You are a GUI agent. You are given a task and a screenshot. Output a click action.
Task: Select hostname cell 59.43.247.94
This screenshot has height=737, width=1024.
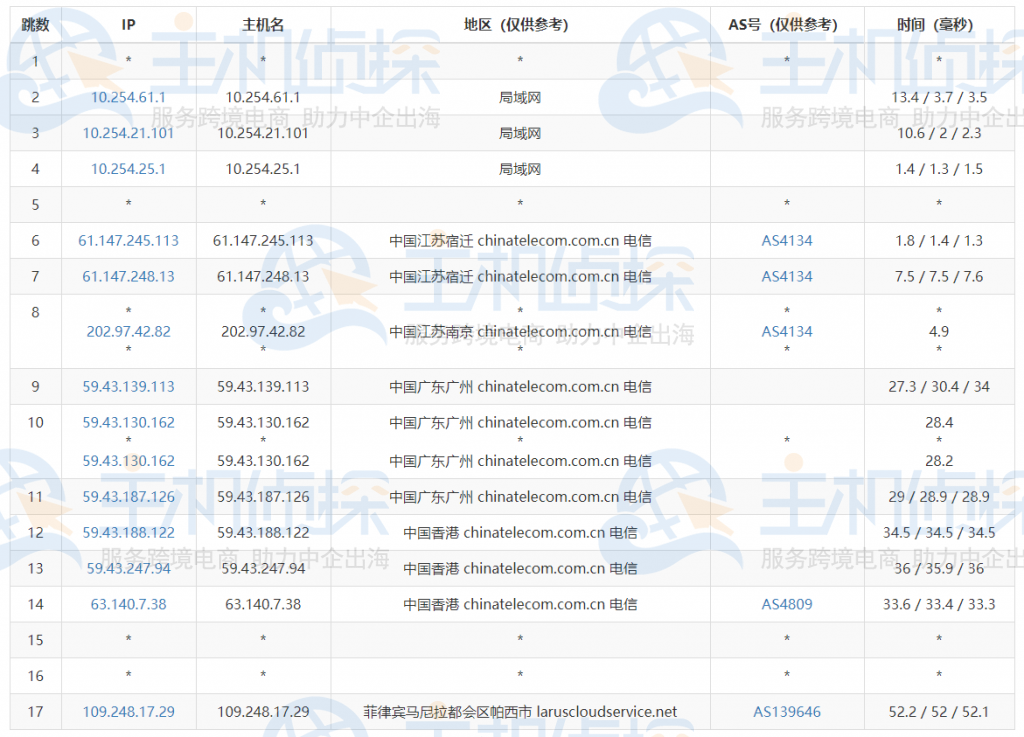(x=263, y=569)
